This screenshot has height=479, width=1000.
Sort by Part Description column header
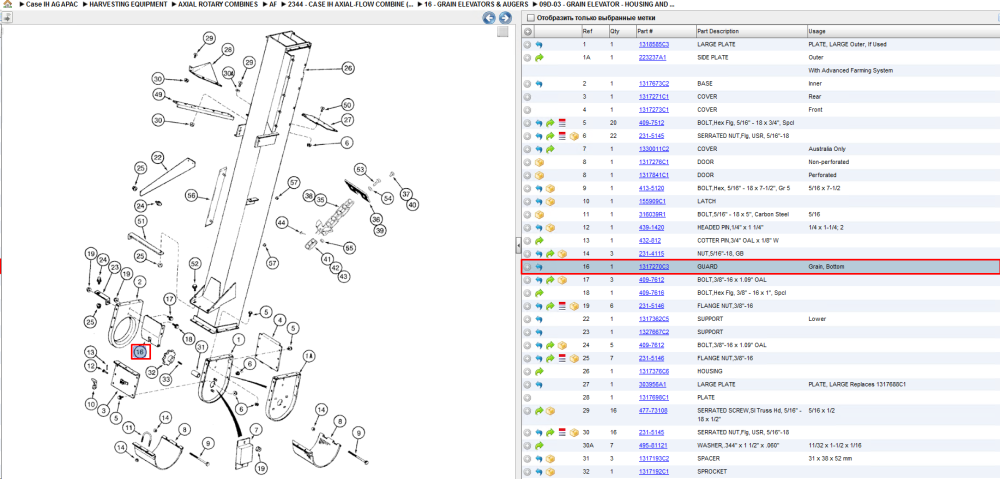tap(750, 31)
